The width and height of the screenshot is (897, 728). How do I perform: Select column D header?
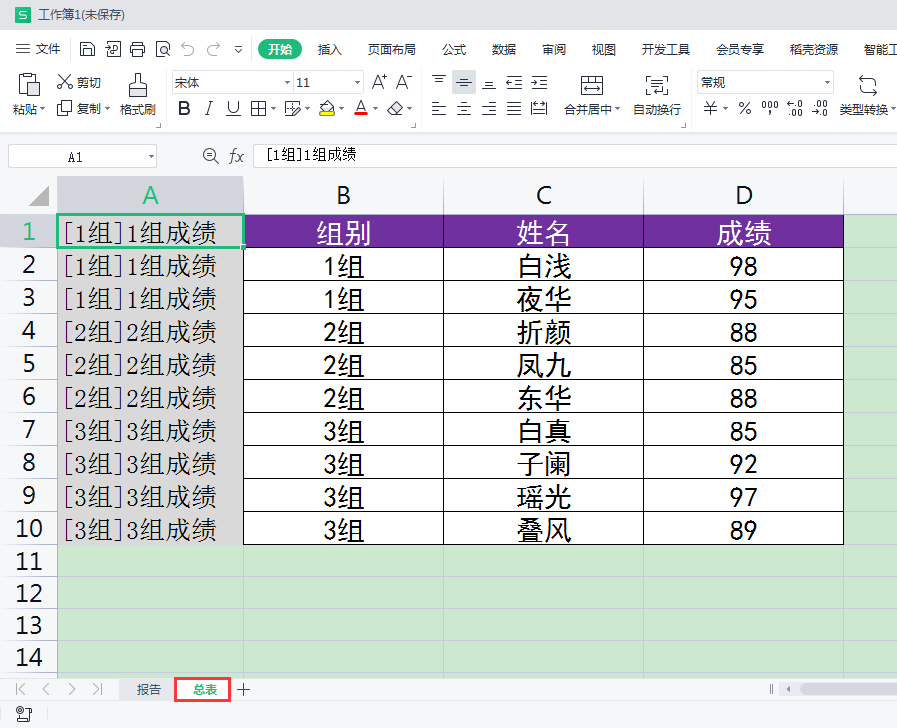point(744,196)
